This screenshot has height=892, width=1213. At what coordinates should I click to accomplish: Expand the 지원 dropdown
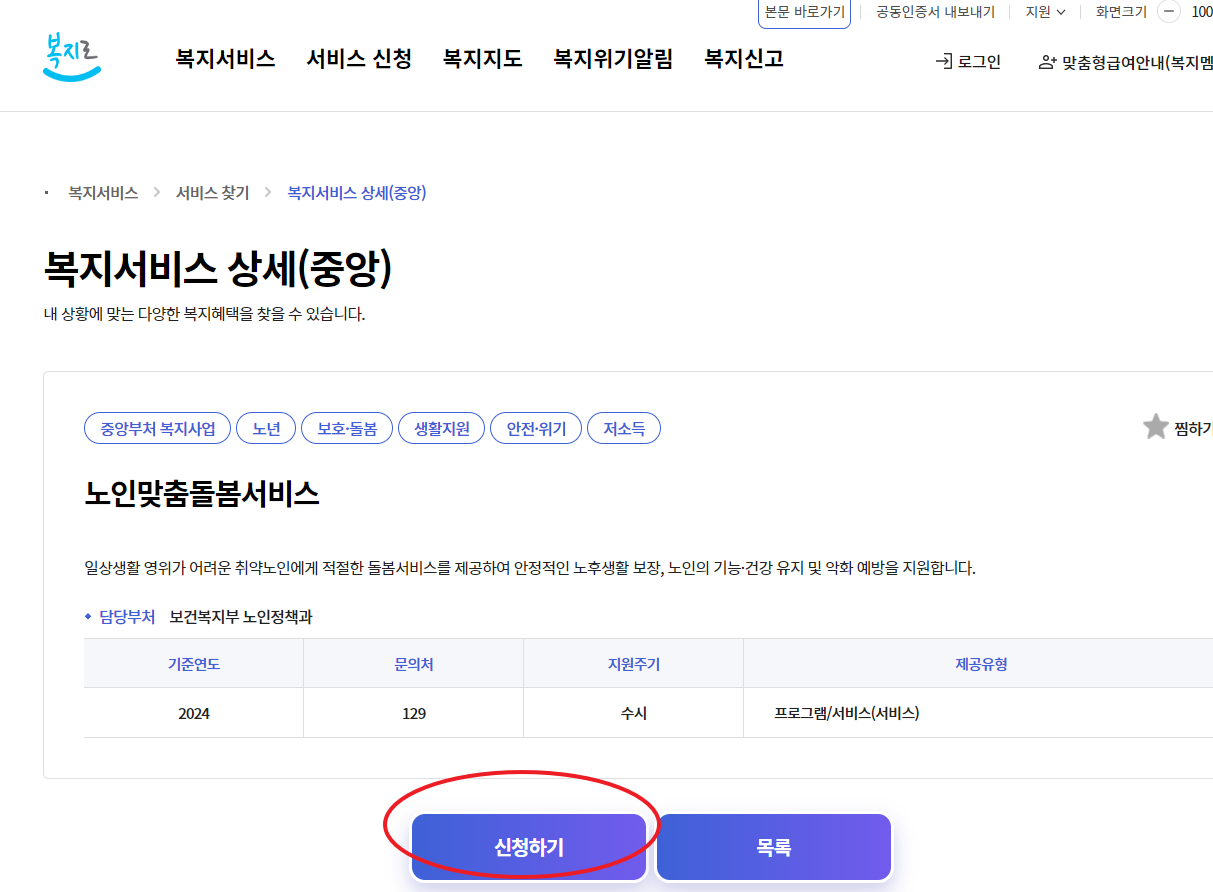click(x=1046, y=12)
